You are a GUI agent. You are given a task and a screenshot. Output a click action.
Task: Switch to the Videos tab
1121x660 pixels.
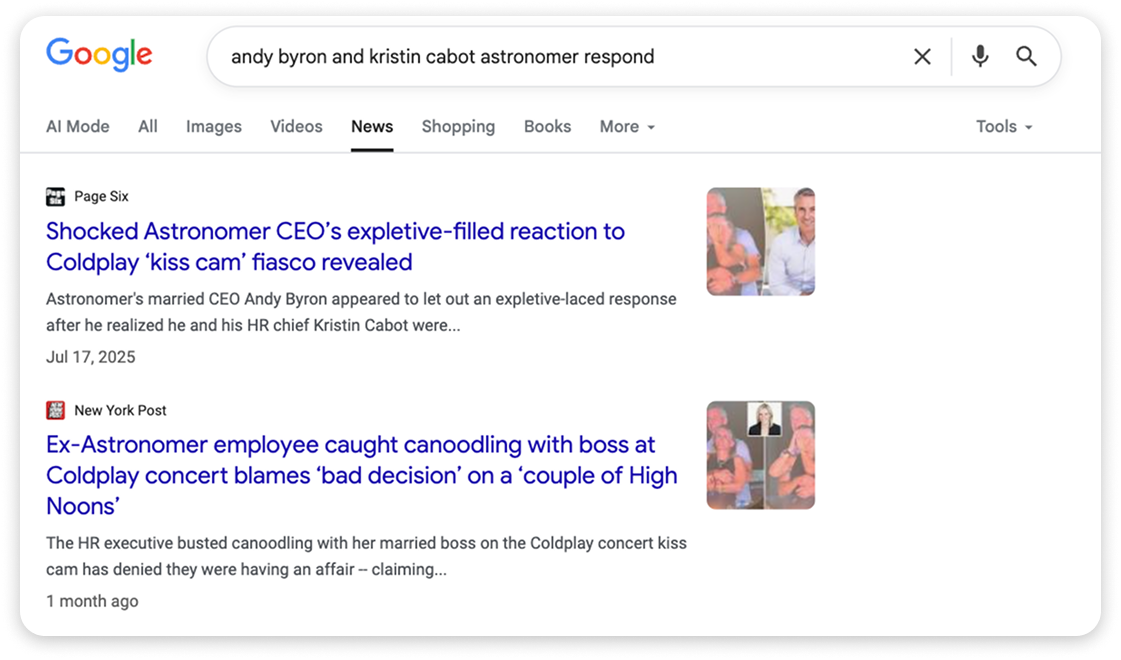[295, 126]
